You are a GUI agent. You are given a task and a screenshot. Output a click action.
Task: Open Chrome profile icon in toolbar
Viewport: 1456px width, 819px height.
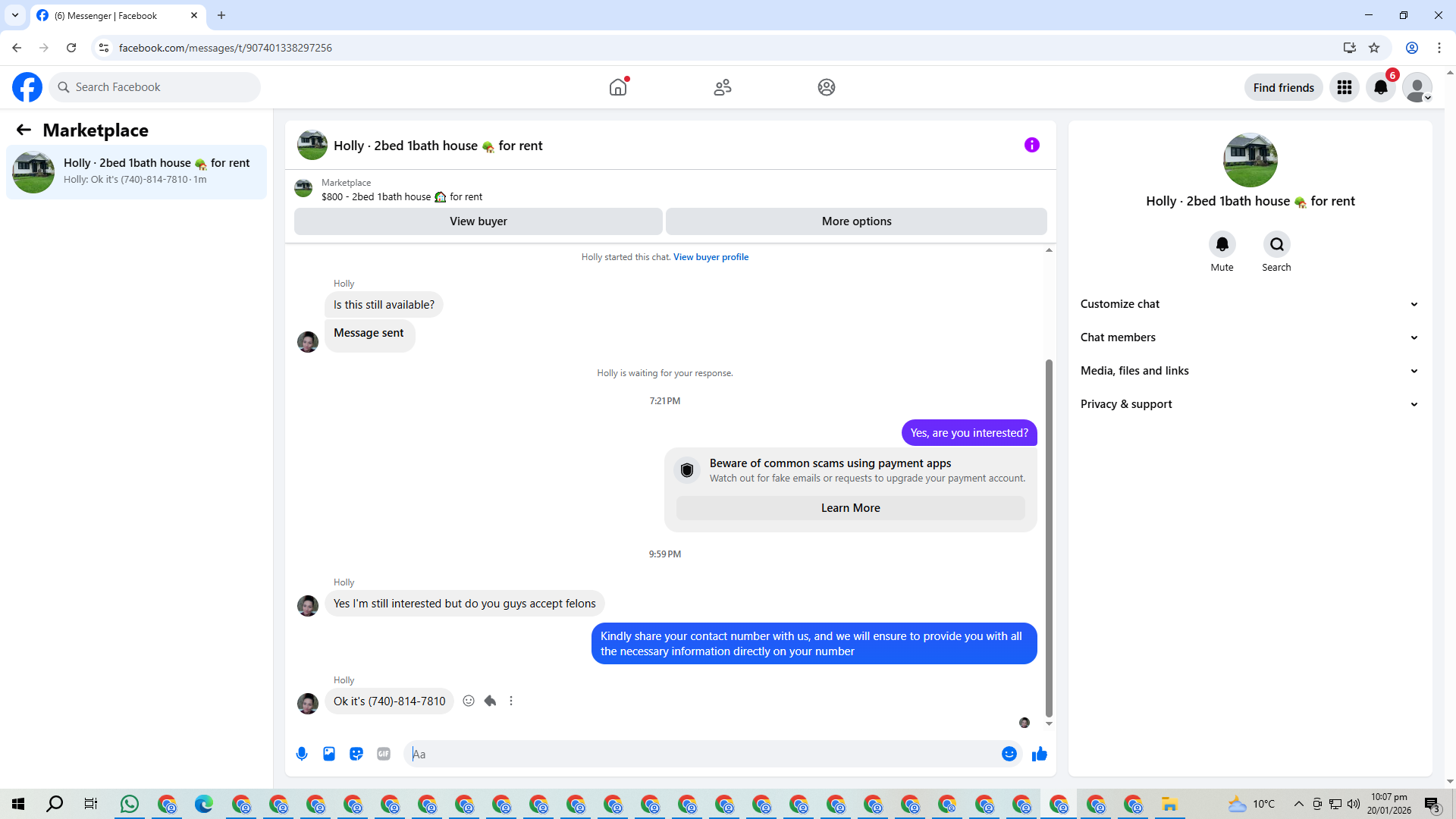tap(1412, 48)
